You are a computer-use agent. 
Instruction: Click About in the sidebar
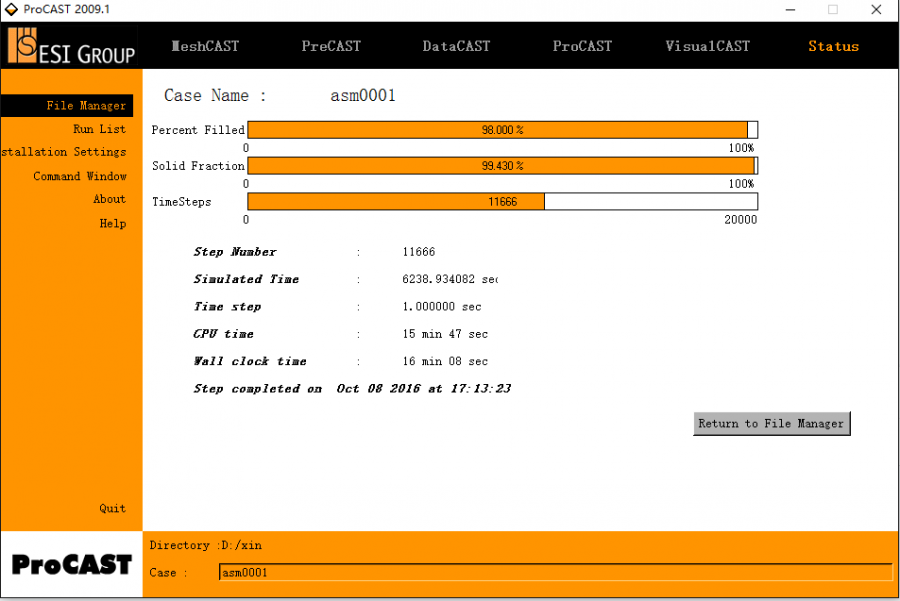[109, 199]
